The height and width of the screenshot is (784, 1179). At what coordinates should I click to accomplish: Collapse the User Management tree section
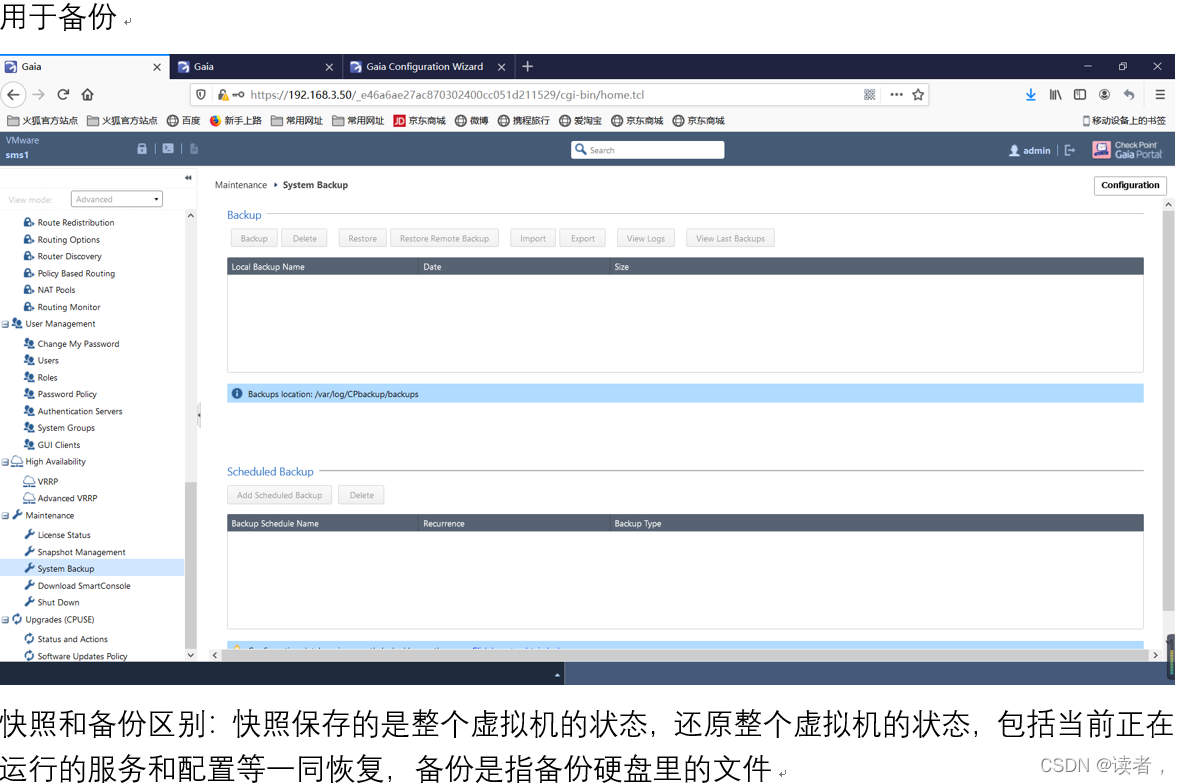tap(6, 324)
